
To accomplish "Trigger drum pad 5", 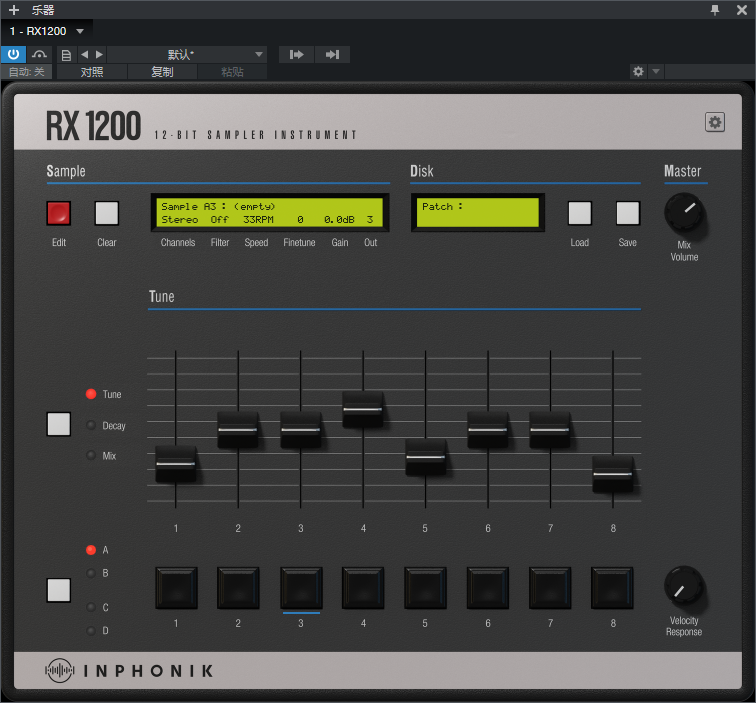I will point(425,588).
